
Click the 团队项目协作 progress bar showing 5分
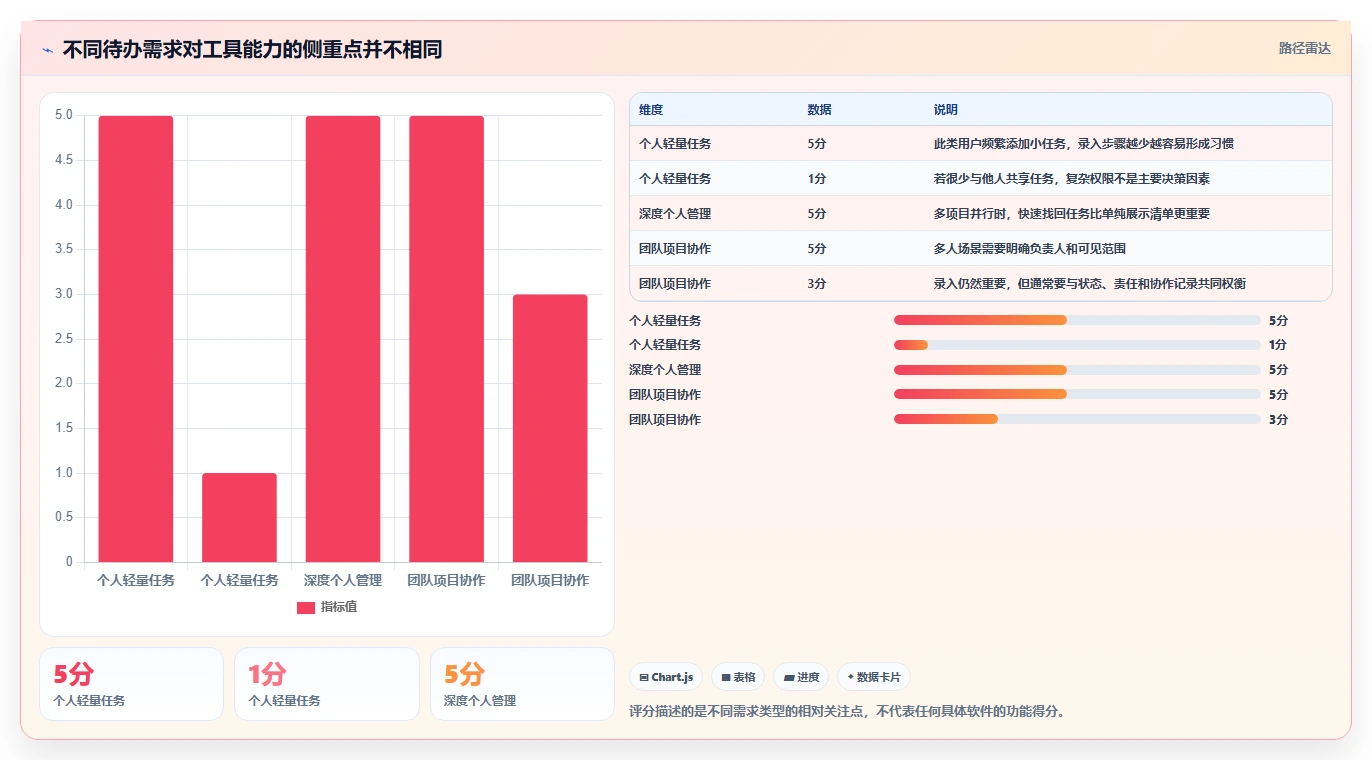1077,394
